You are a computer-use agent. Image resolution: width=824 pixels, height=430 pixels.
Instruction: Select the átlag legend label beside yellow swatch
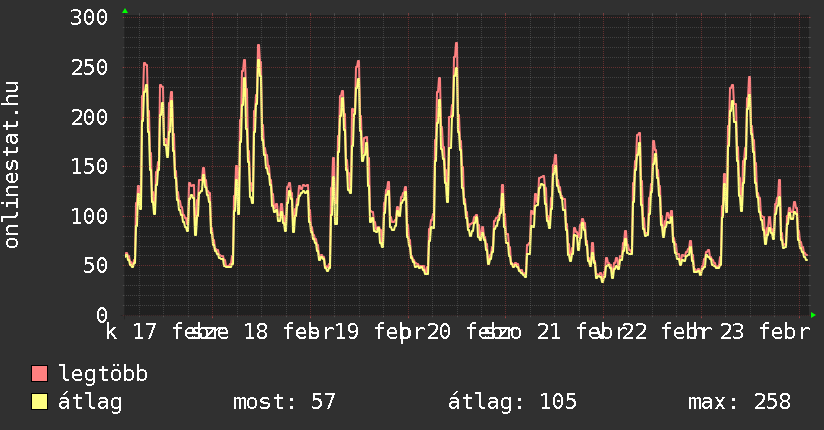[90, 403]
